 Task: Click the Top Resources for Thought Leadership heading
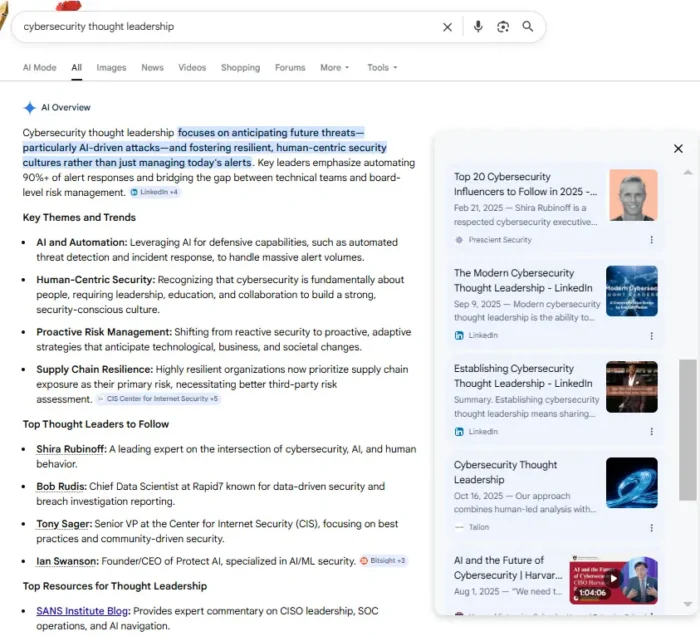pyautogui.click(x=115, y=586)
